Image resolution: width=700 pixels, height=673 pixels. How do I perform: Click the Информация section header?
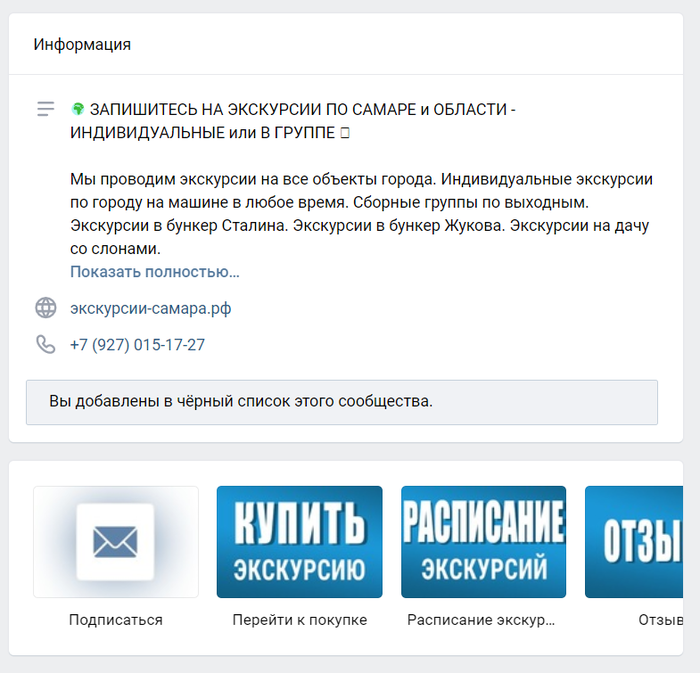pyautogui.click(x=82, y=45)
